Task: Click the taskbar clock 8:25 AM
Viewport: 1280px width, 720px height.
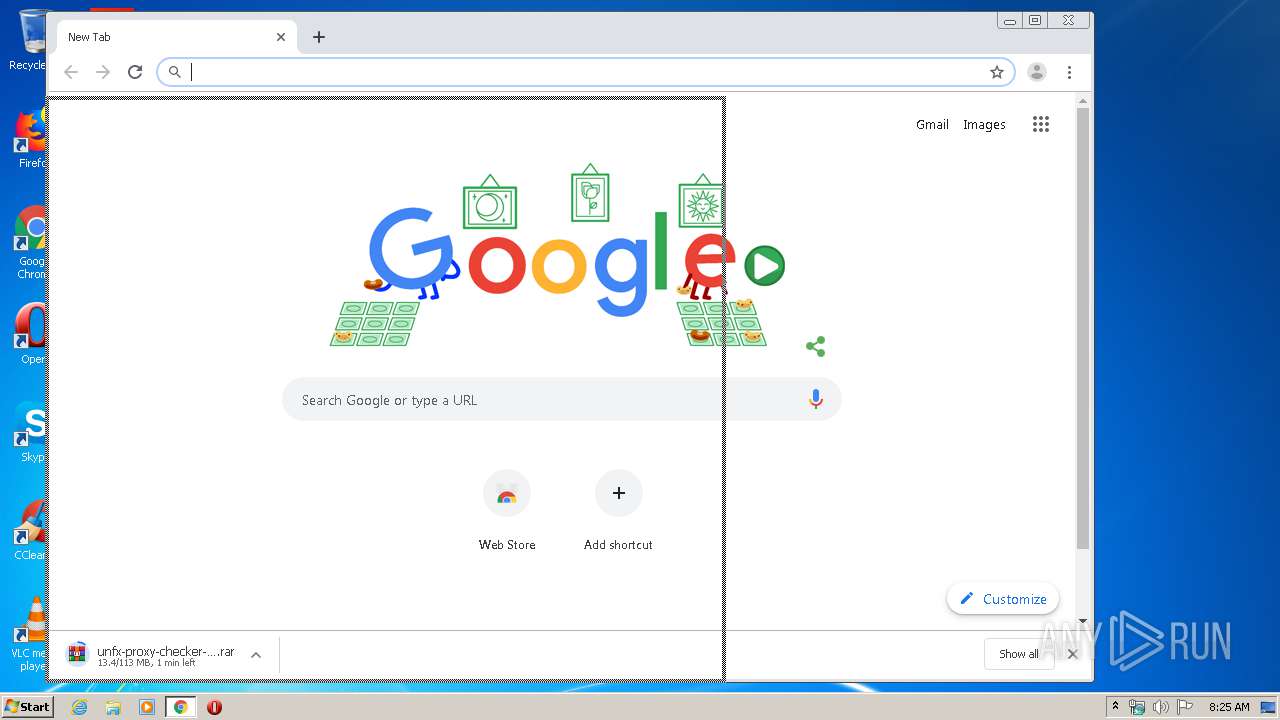Action: 1229,707
